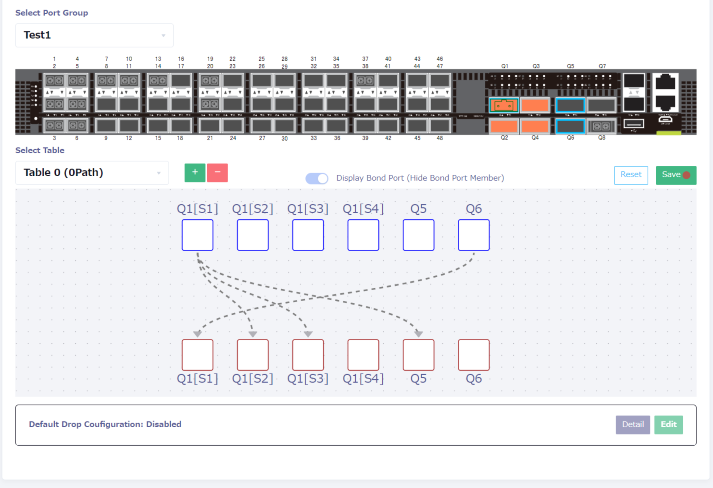Select the red destination node Q1[S3]
713x488 pixels.
pyautogui.click(x=308, y=355)
